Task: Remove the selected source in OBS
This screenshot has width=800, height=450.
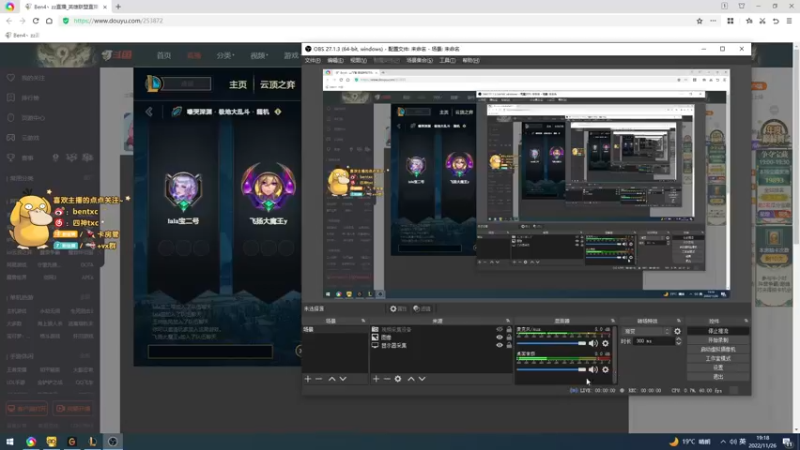Action: (x=387, y=379)
